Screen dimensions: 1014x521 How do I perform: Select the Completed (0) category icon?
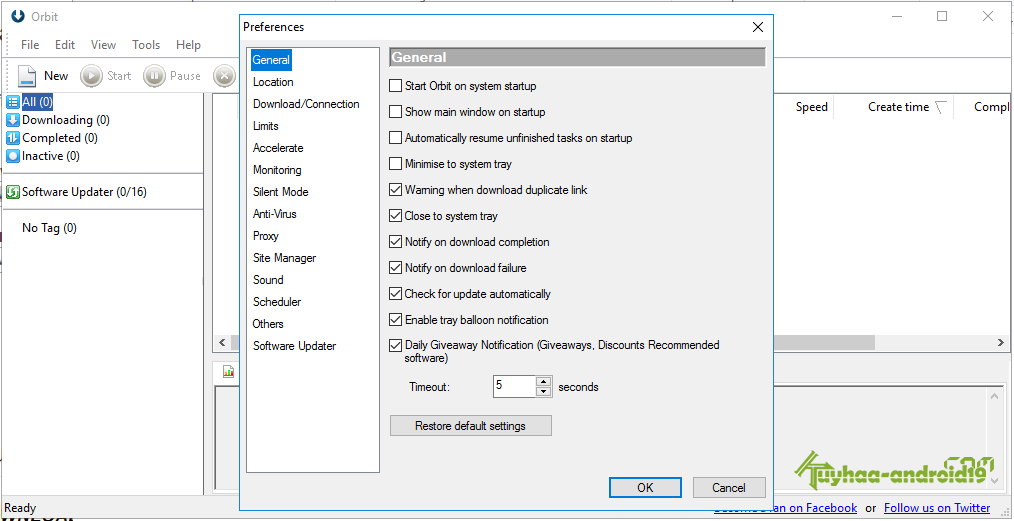point(13,138)
